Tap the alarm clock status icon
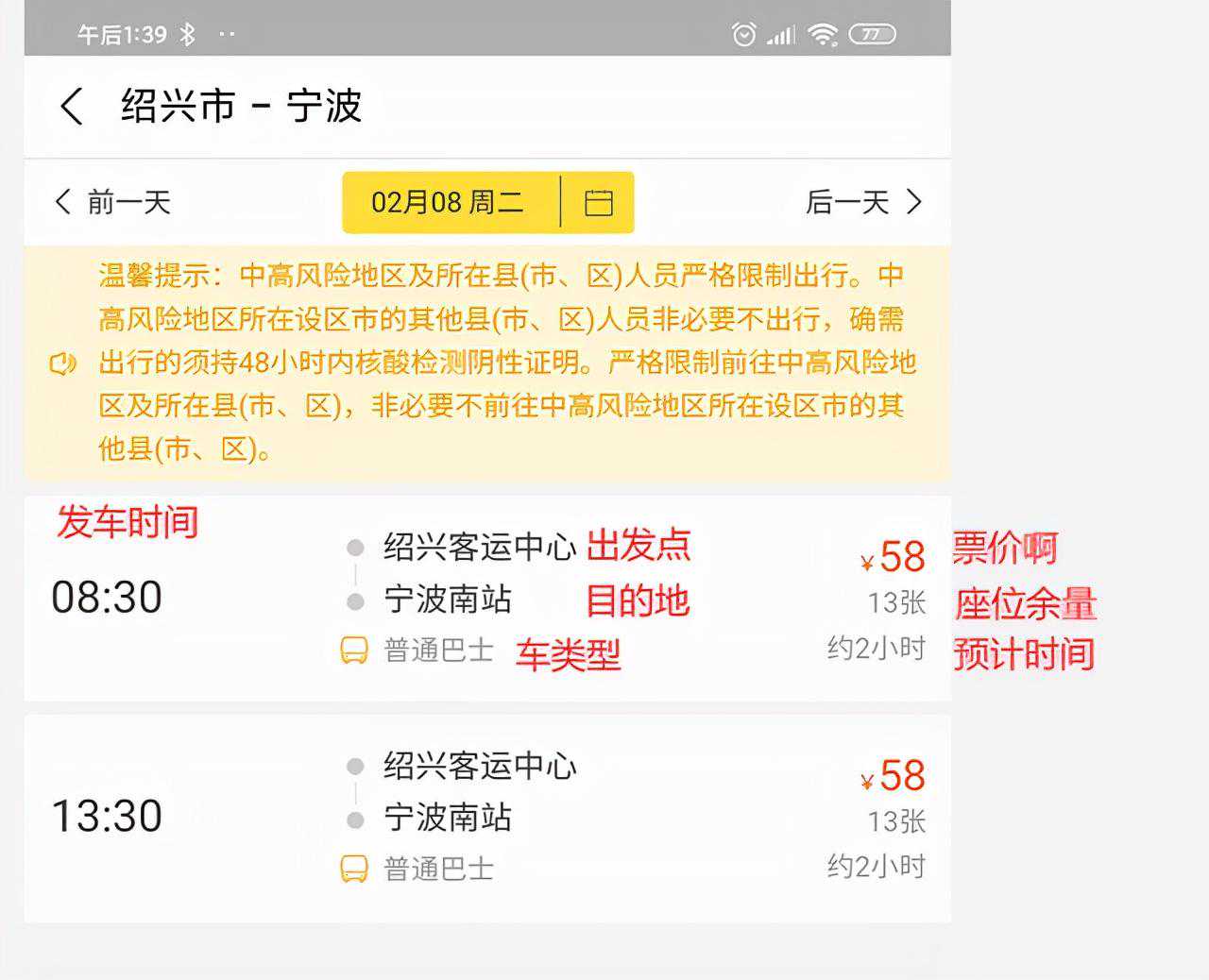Screen dimensions: 1209x980 [x=744, y=35]
